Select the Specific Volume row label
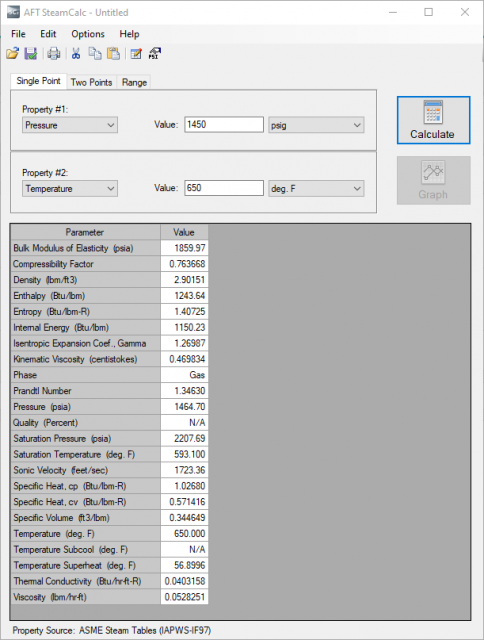Viewport: 484px width, 640px height. tap(85, 518)
